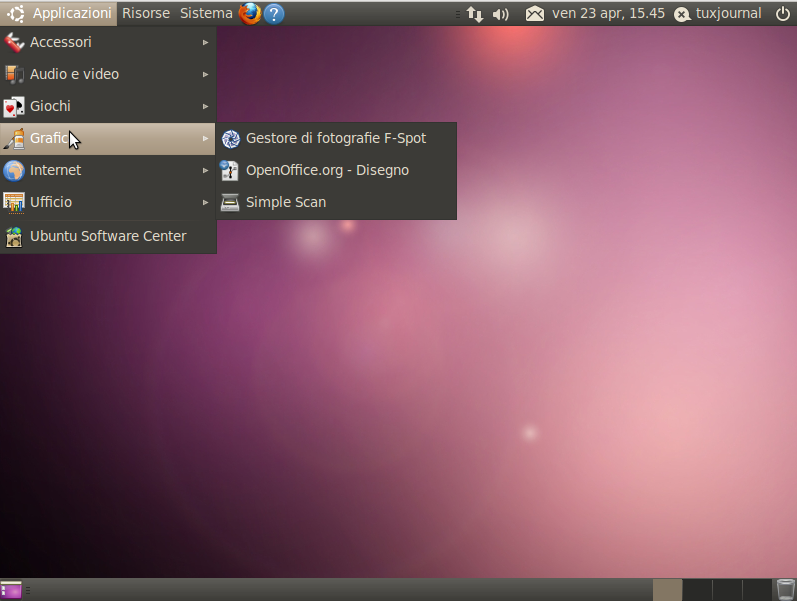
Task: Click the Grafica paintbrush icon
Action: (x=14, y=138)
